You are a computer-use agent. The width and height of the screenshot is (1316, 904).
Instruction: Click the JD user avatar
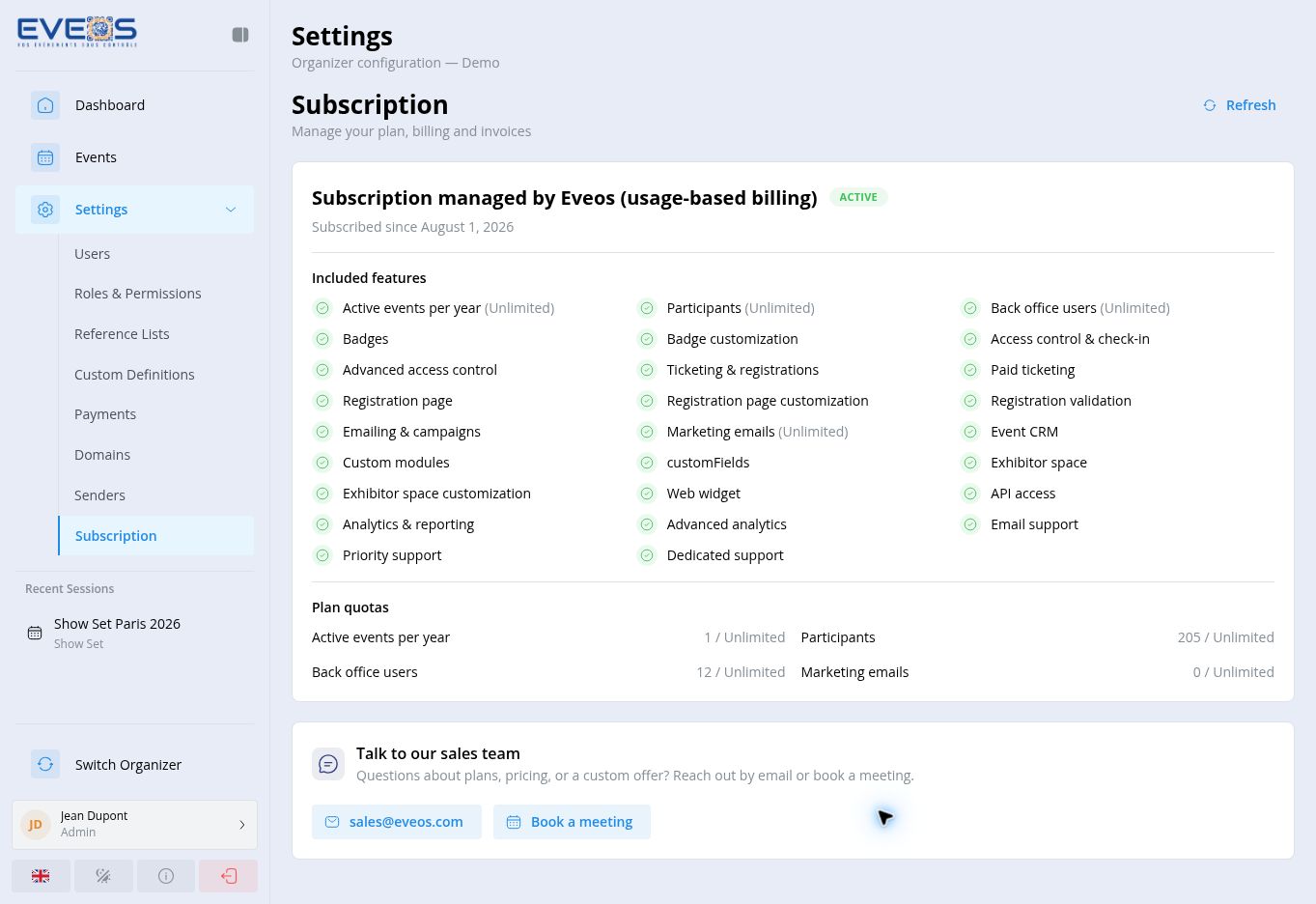point(36,824)
